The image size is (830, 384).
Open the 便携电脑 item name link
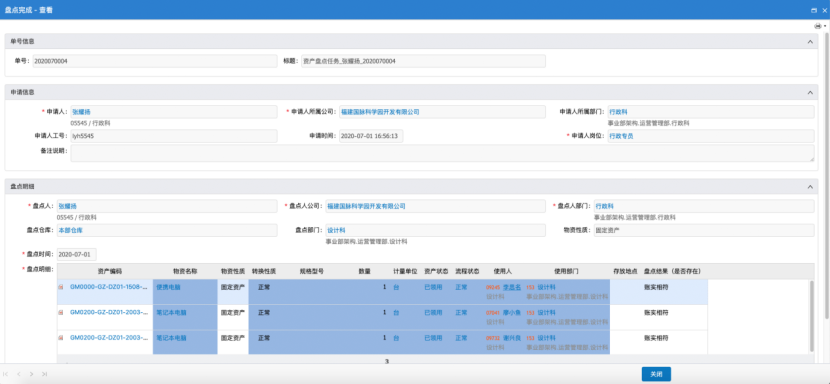pyautogui.click(x=169, y=287)
